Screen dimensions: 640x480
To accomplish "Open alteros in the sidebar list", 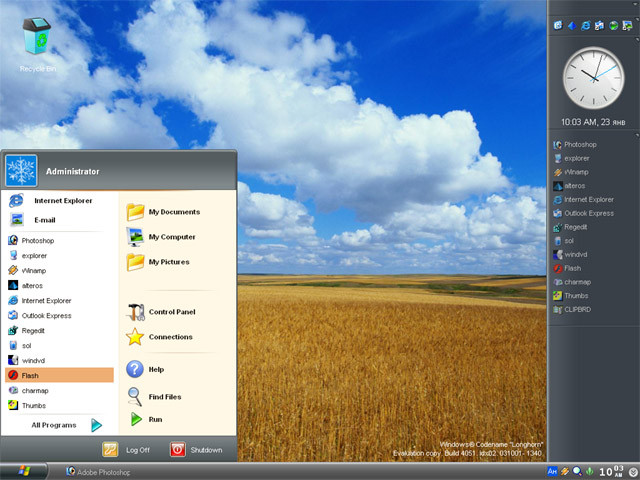I will pos(569,186).
